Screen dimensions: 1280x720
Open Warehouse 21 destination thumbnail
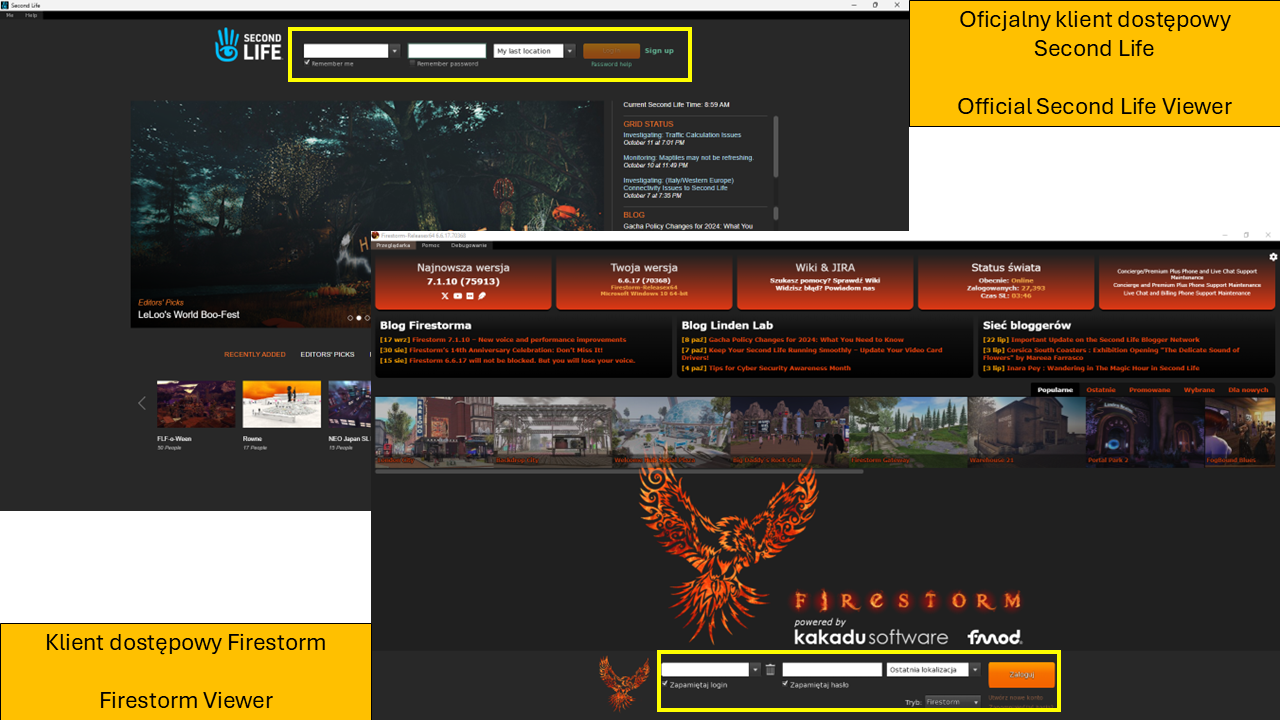[x=1027, y=432]
